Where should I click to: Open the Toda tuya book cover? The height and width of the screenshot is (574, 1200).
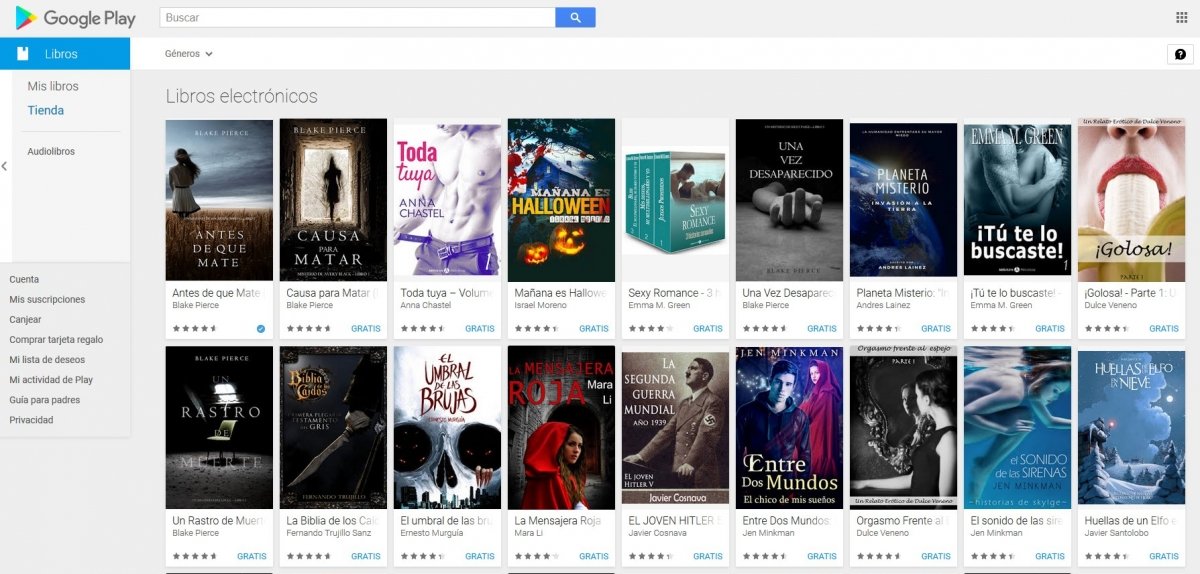point(447,200)
